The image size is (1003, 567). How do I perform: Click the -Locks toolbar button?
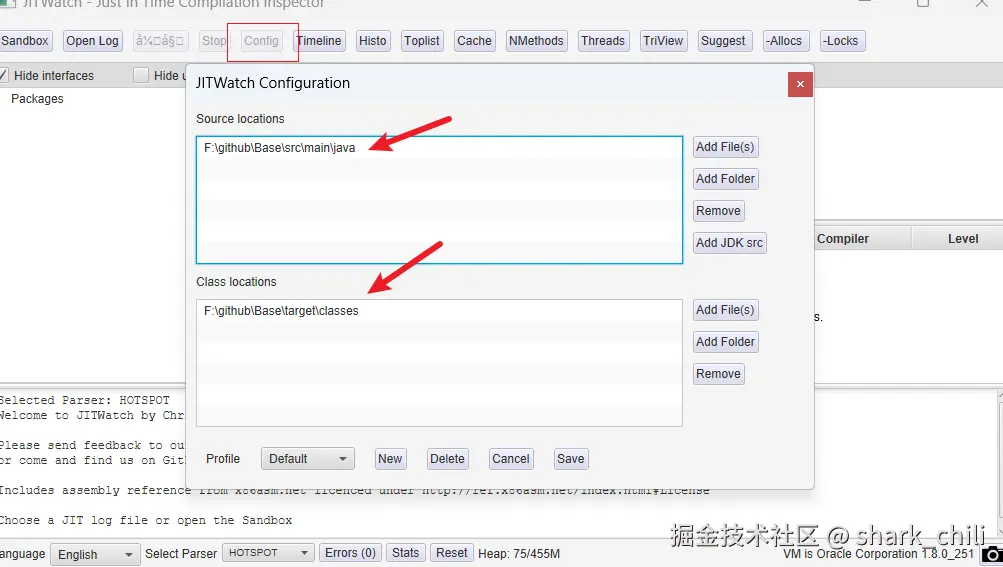842,41
